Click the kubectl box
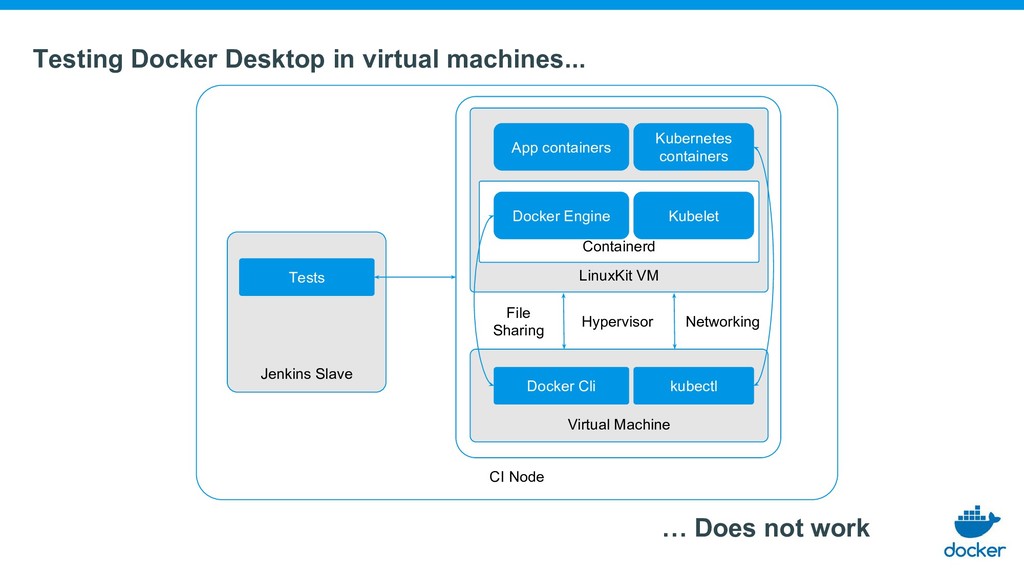 (694, 385)
